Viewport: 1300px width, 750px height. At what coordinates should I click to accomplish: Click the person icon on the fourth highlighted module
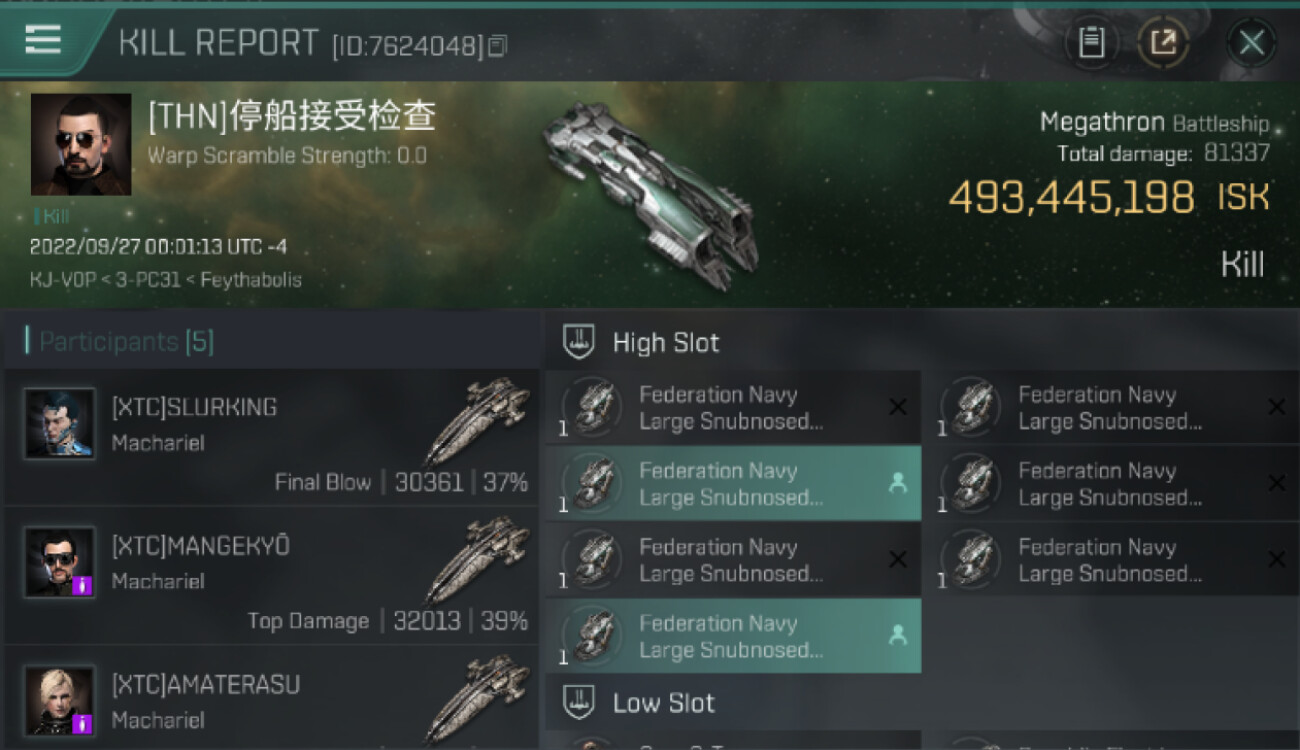[x=898, y=635]
